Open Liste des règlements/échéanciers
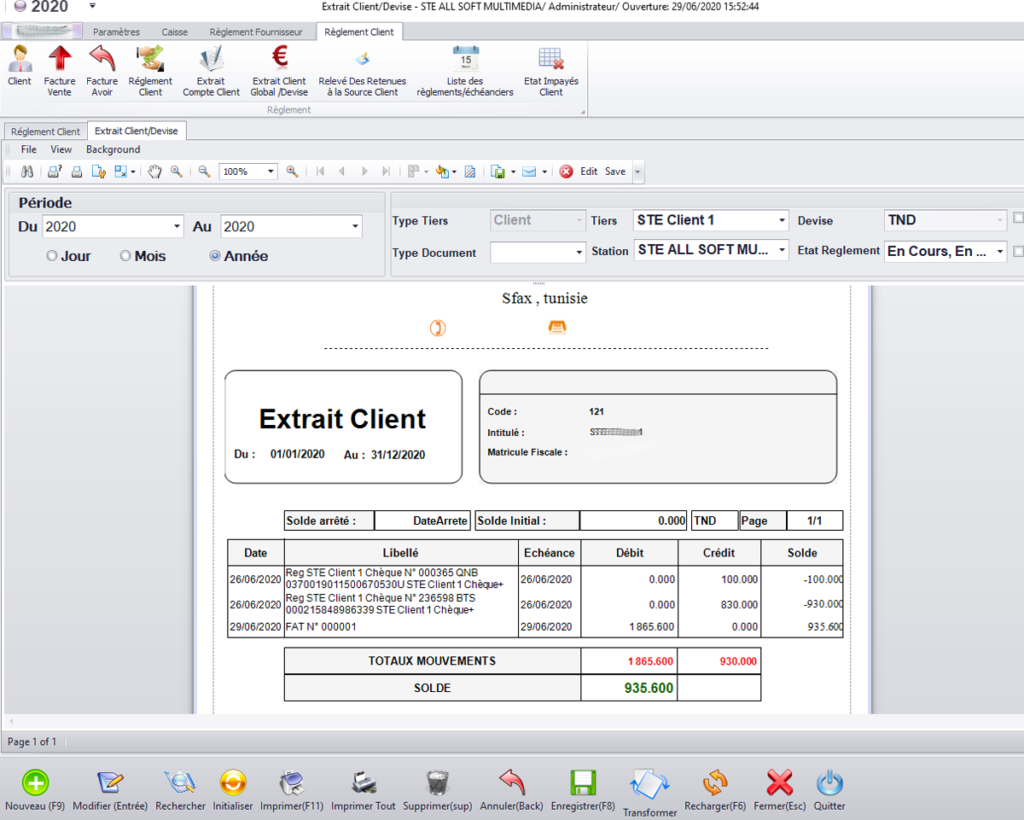Screen dimensions: 1024x820 [x=465, y=71]
